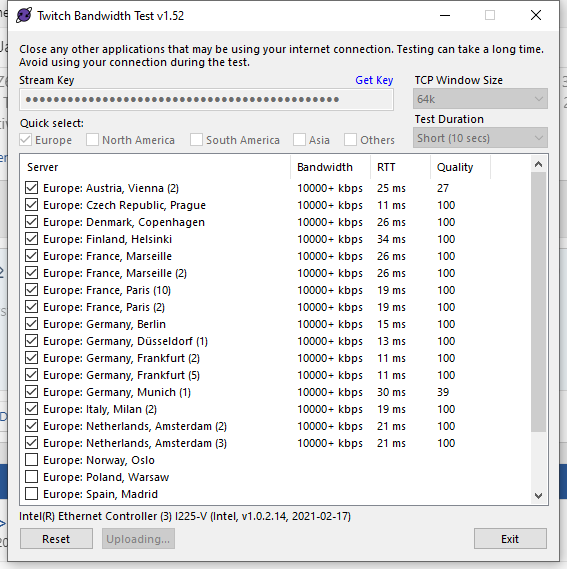Open TCP Window Size dropdown
This screenshot has width=567, height=569.
pyautogui.click(x=480, y=99)
